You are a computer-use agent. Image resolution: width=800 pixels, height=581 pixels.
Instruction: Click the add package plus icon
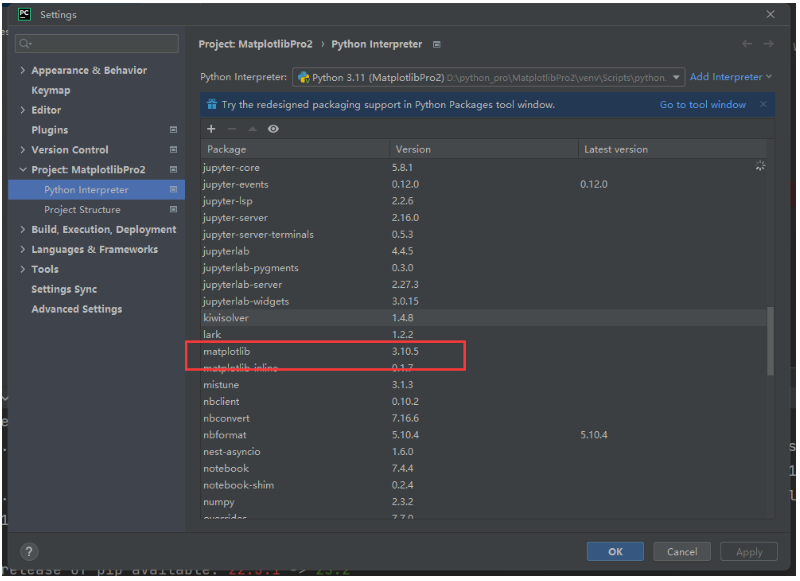[x=211, y=129]
